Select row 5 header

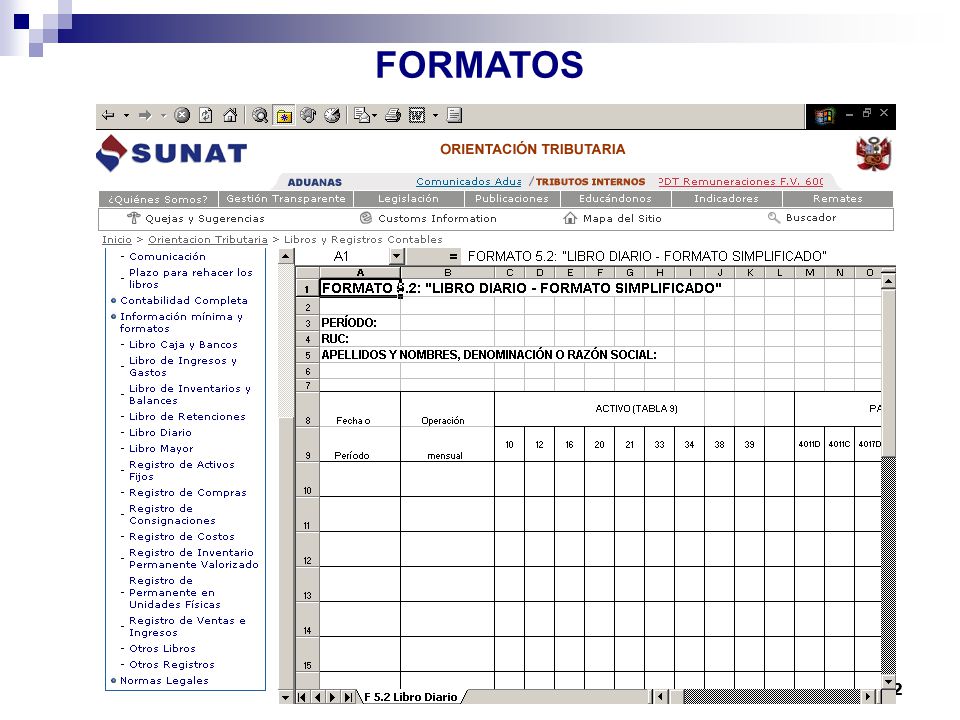307,355
